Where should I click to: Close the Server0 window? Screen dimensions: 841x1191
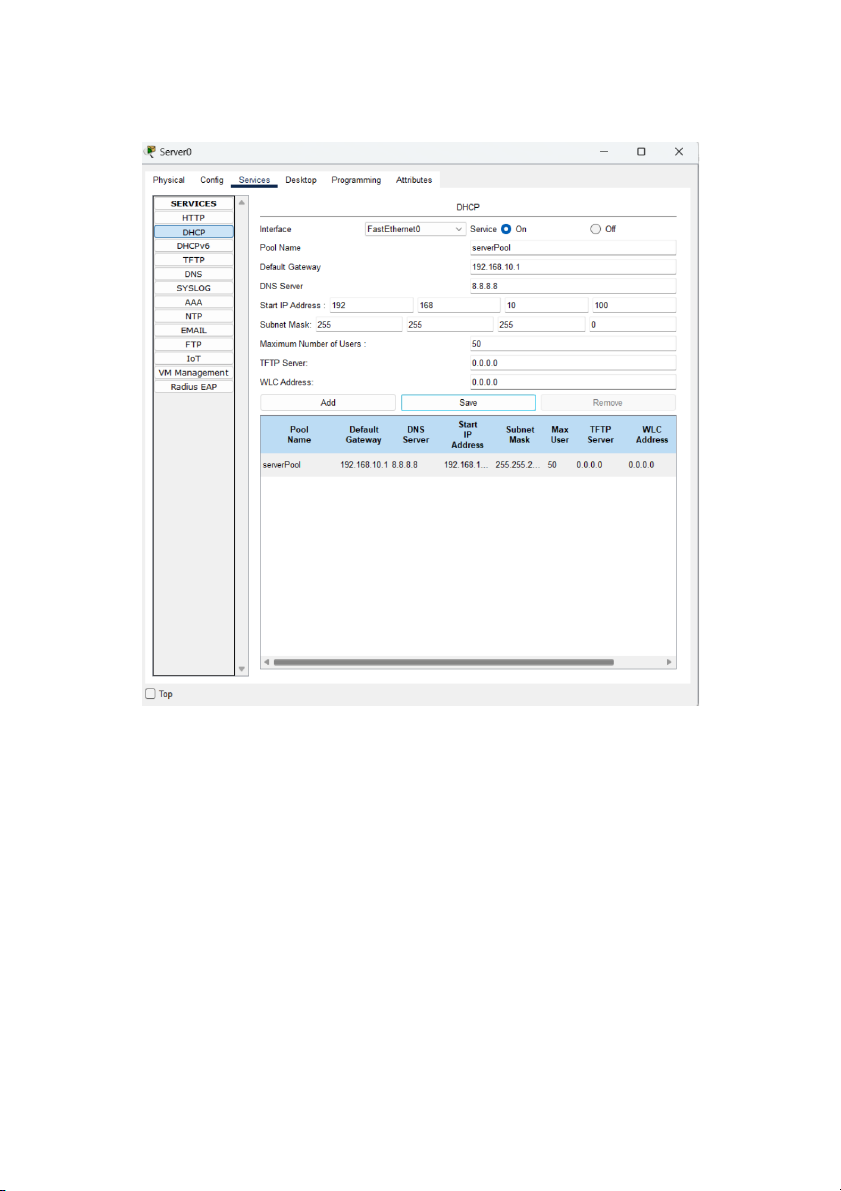[x=679, y=152]
